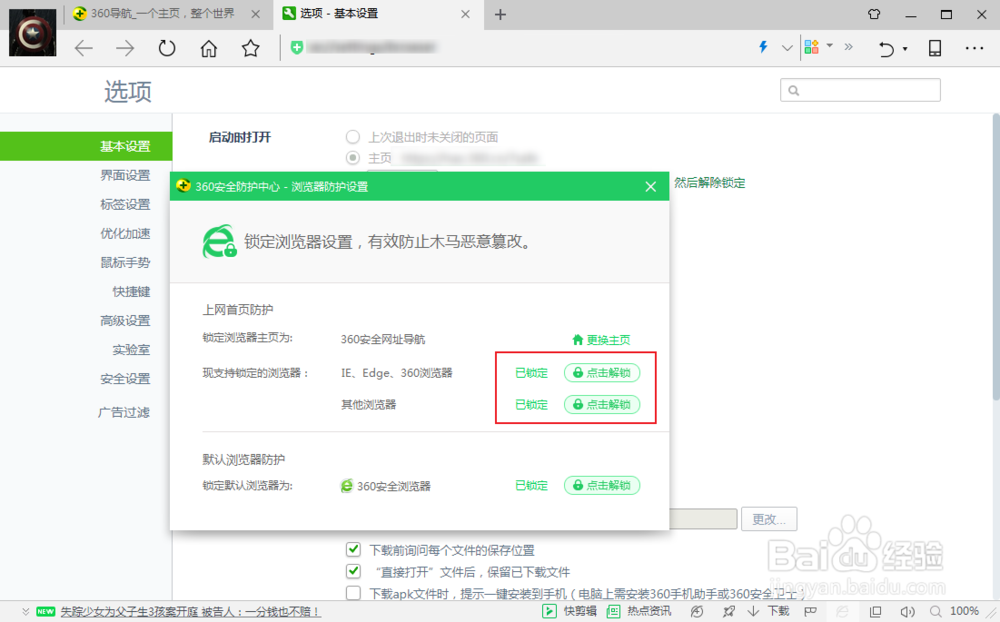Open 广告过滤 sidebar item

[124, 412]
